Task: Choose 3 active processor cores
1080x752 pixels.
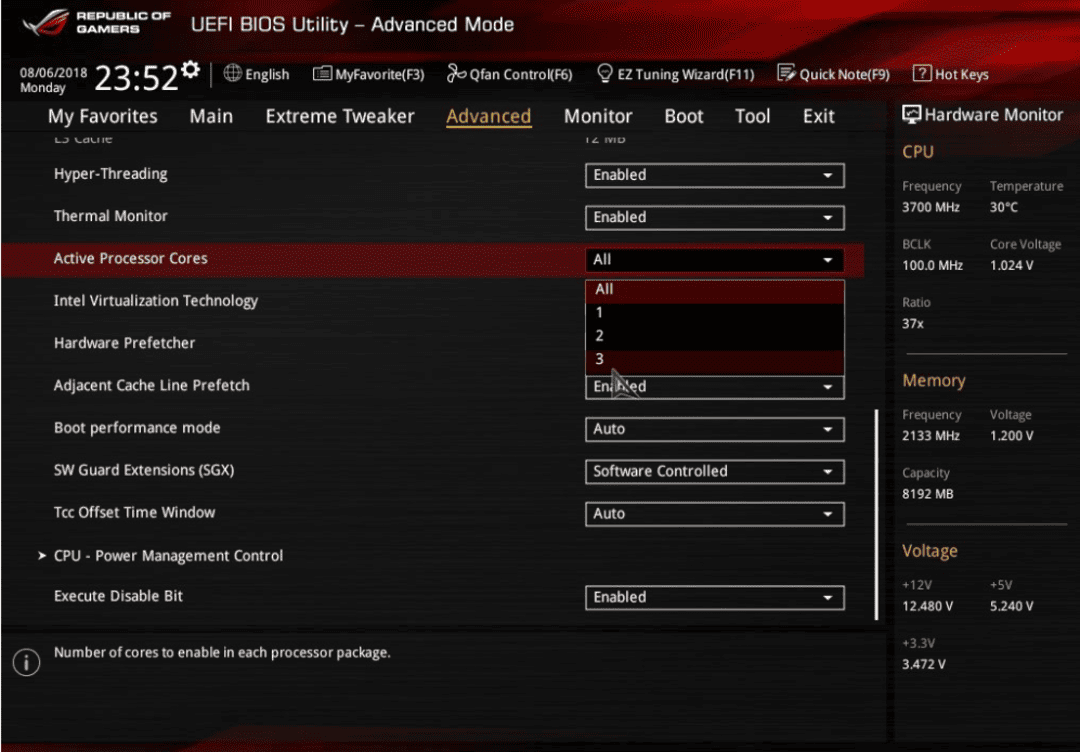Action: (x=714, y=359)
